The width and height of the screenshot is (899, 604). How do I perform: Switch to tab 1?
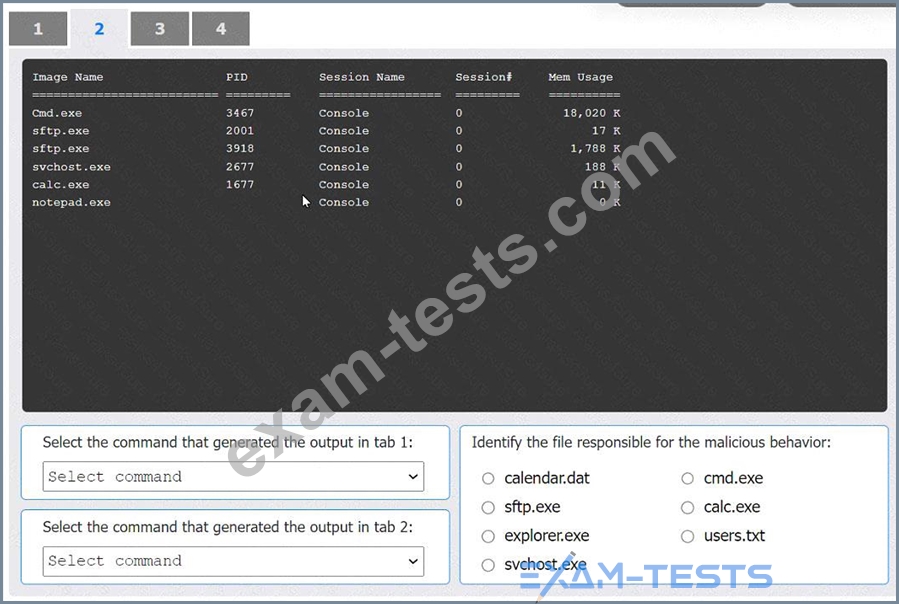tap(38, 29)
